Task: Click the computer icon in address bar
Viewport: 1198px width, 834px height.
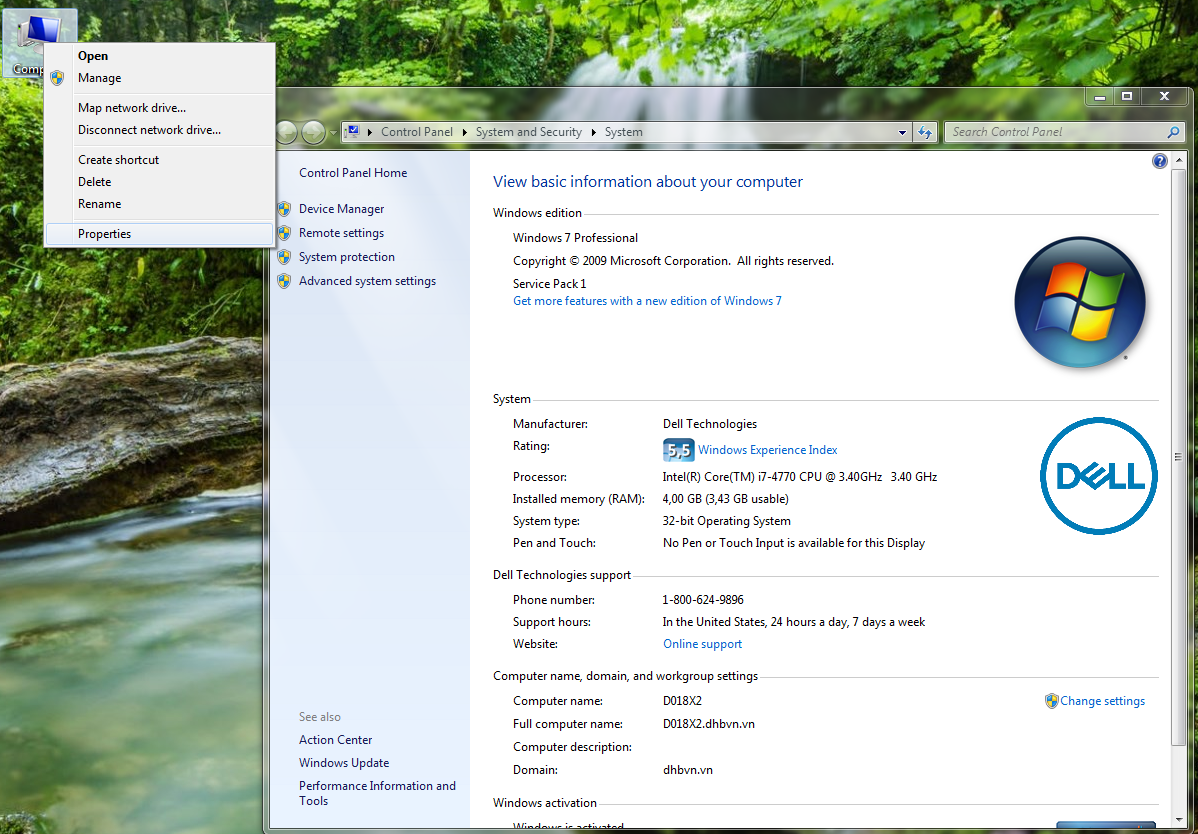Action: [x=351, y=131]
